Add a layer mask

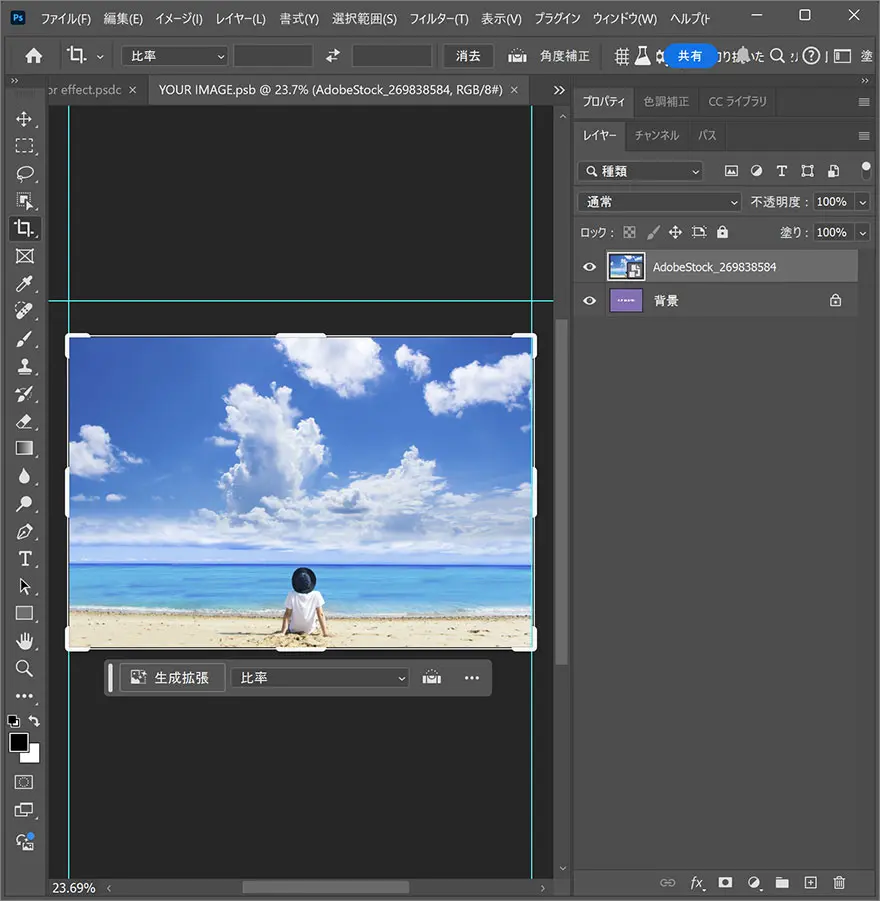[725, 882]
